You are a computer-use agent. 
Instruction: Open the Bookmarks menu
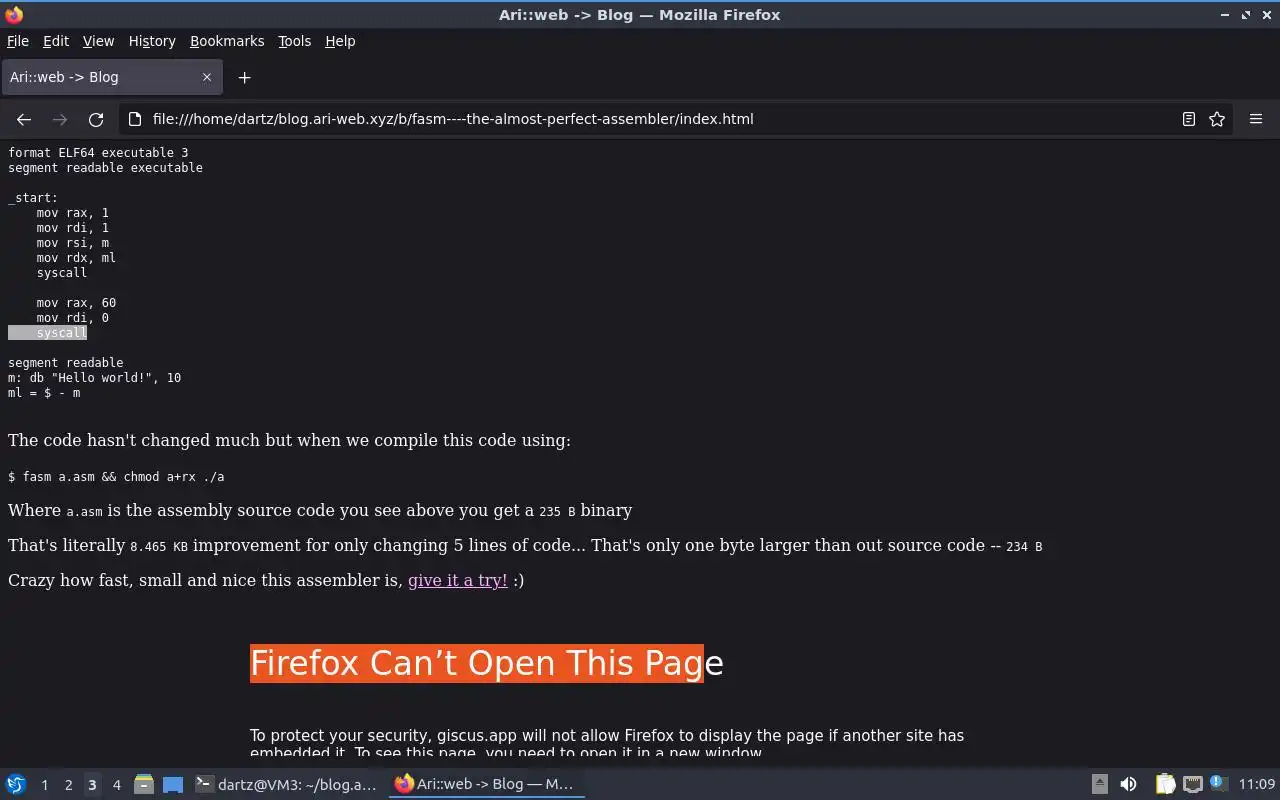point(227,41)
